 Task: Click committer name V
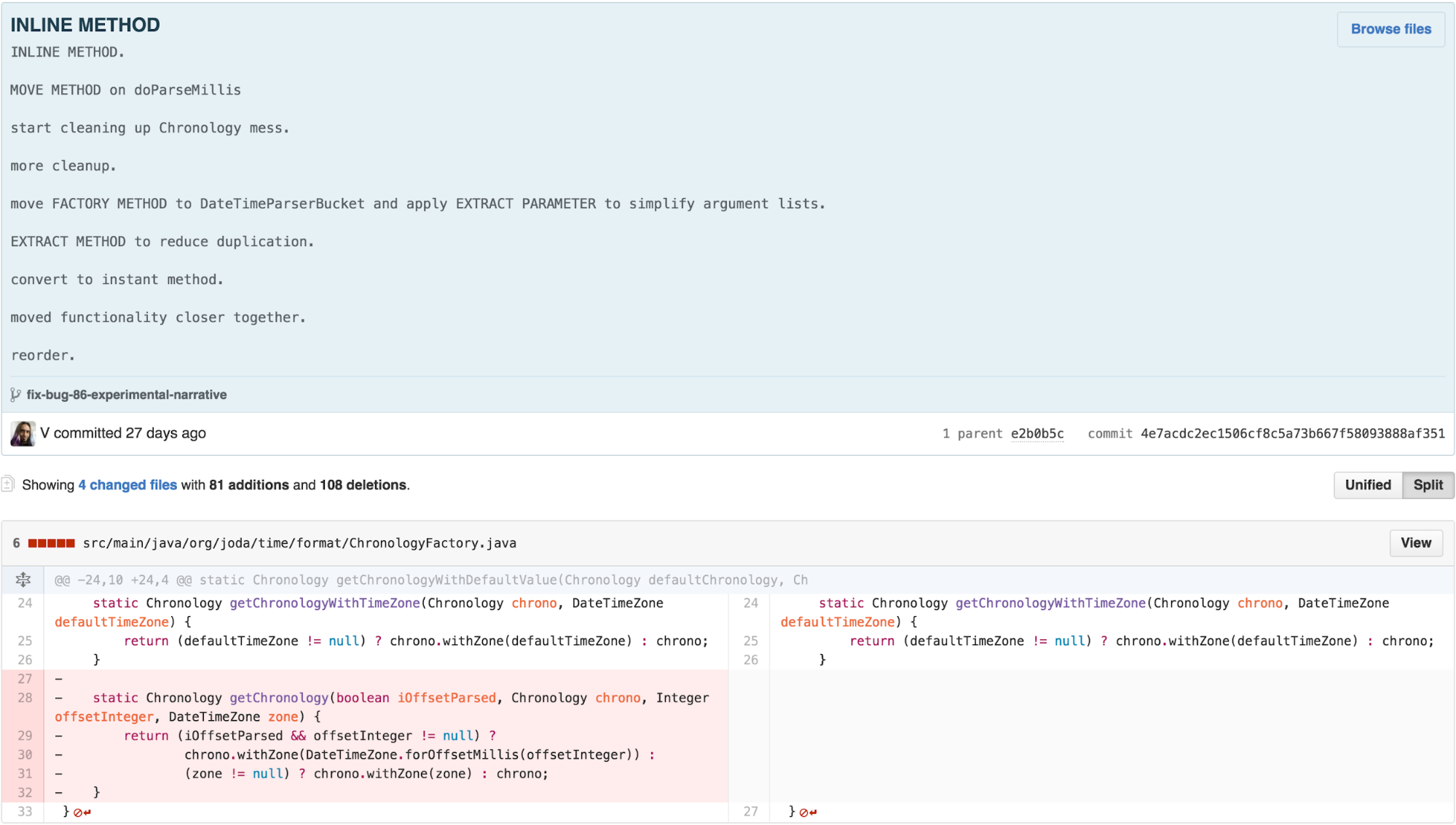[x=45, y=433]
